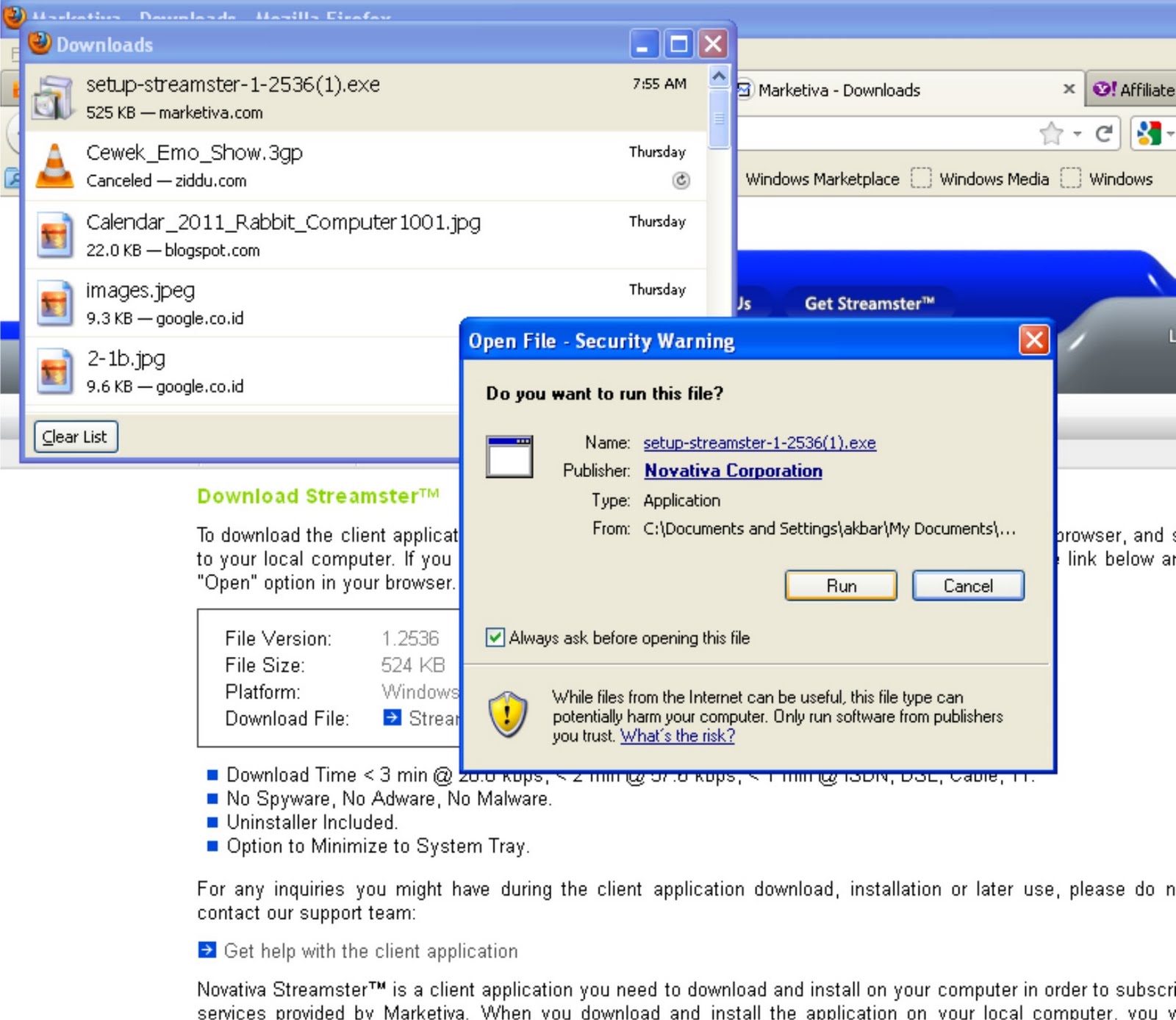The image size is (1176, 1020).
Task: Close the Open File - Security Warning dialog
Action: (1034, 340)
